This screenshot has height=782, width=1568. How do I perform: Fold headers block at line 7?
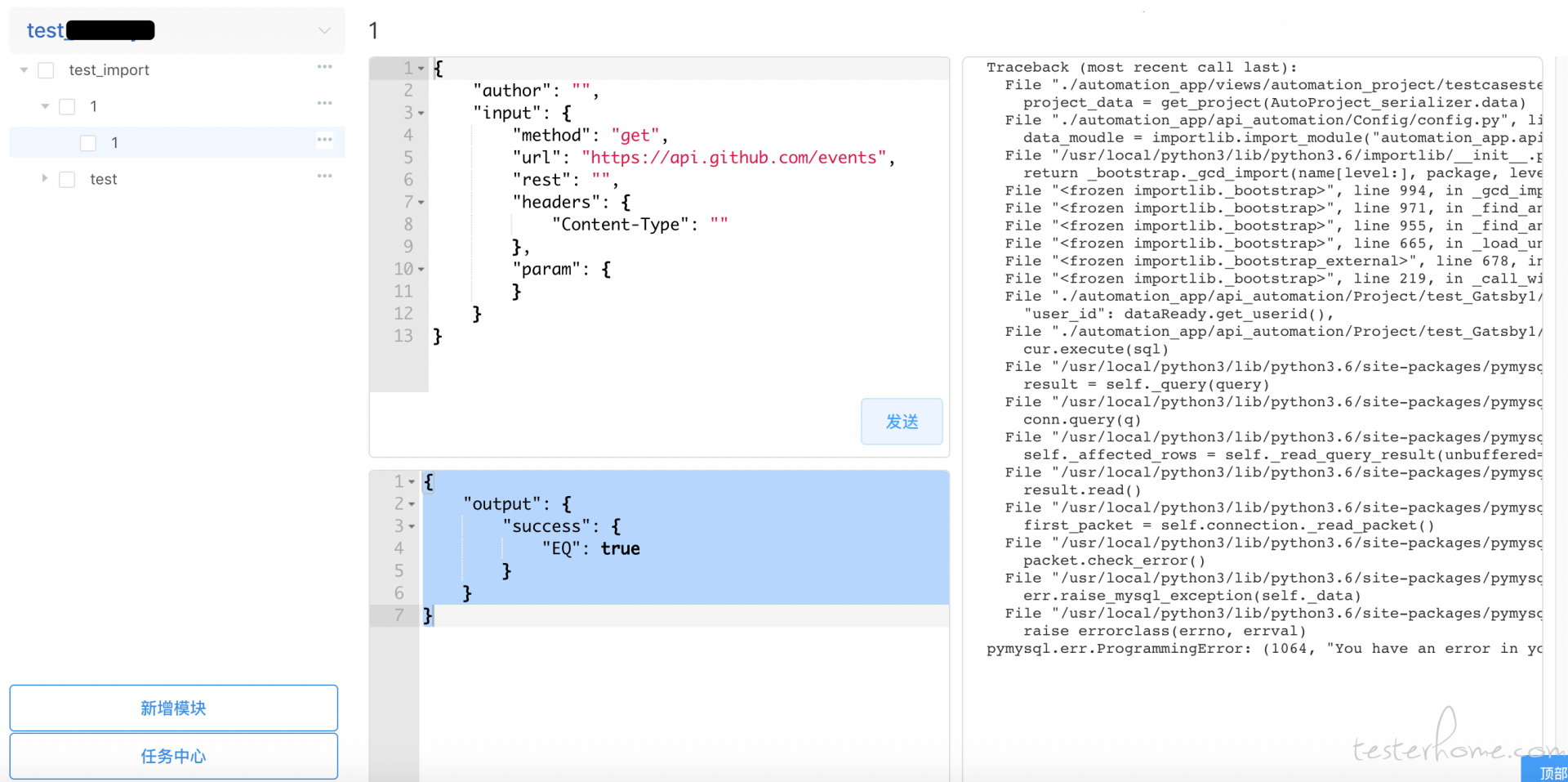pos(421,203)
